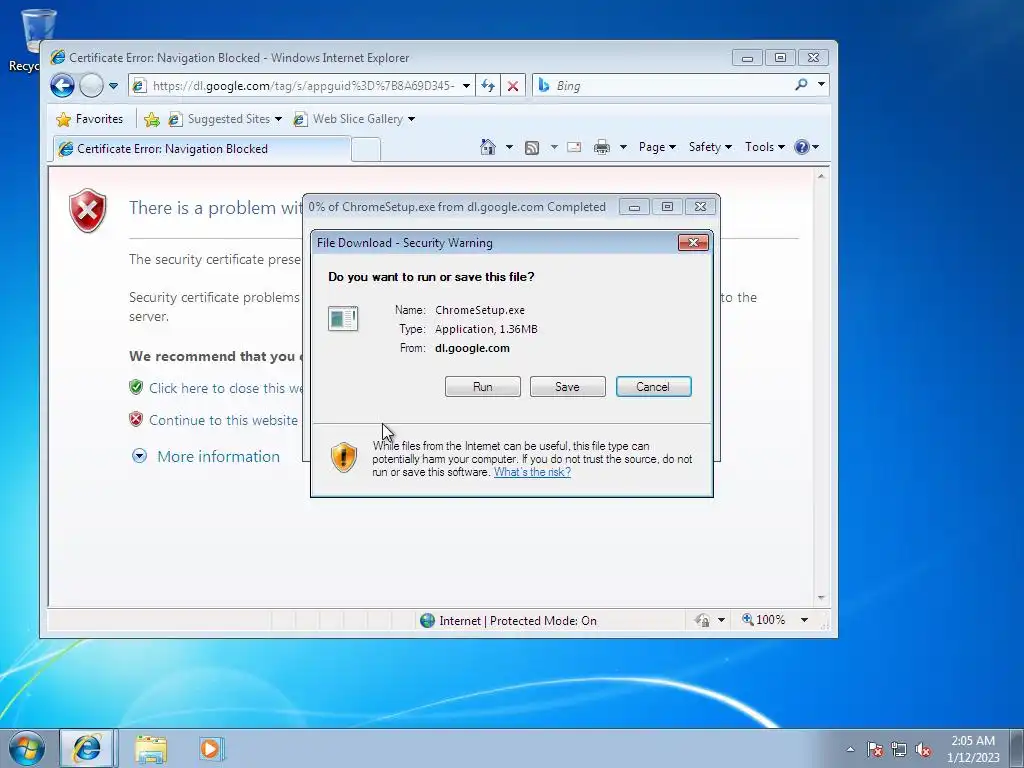Click the Action Center flag icon

pyautogui.click(x=875, y=749)
